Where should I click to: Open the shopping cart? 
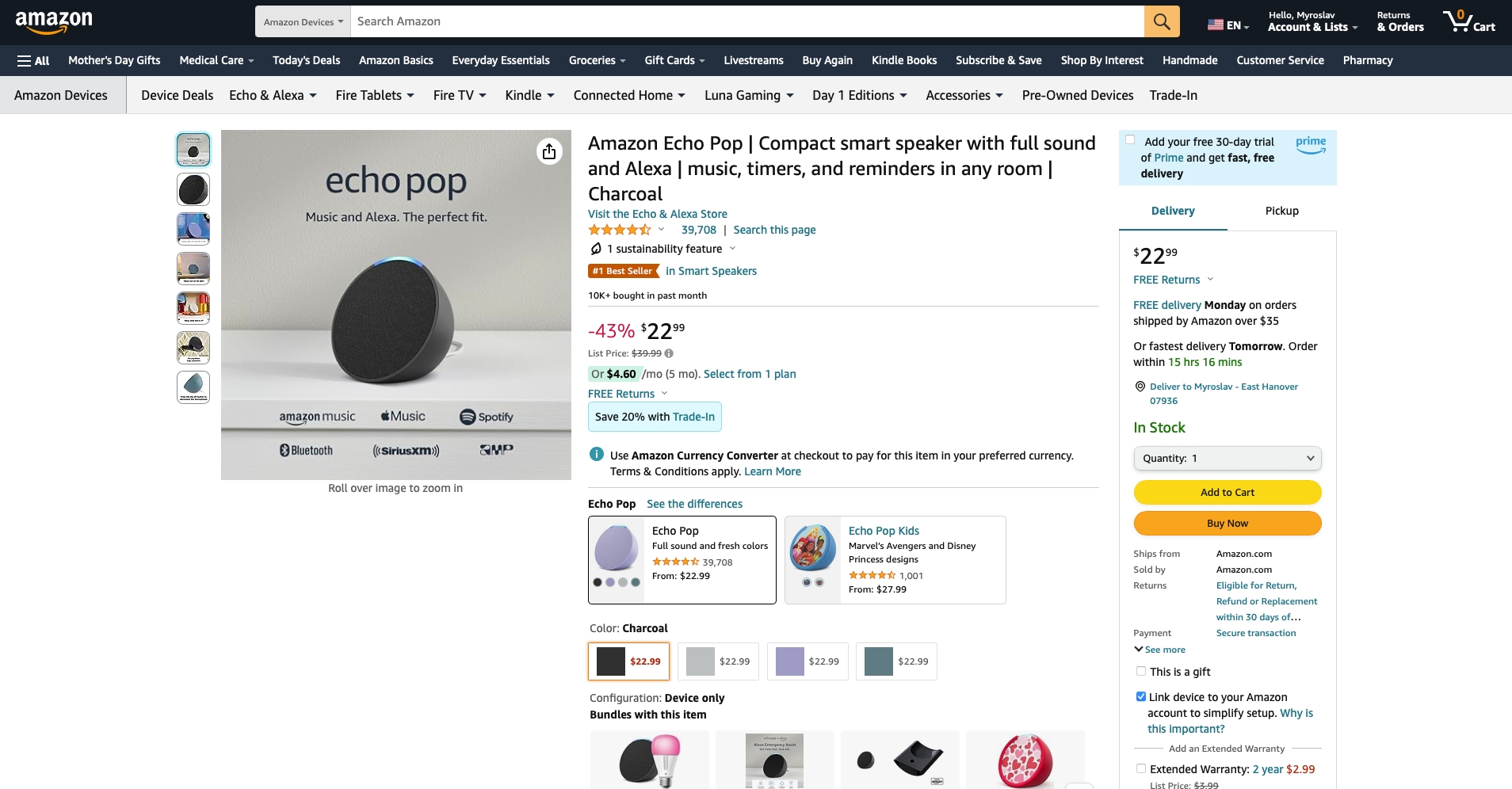(x=1468, y=21)
